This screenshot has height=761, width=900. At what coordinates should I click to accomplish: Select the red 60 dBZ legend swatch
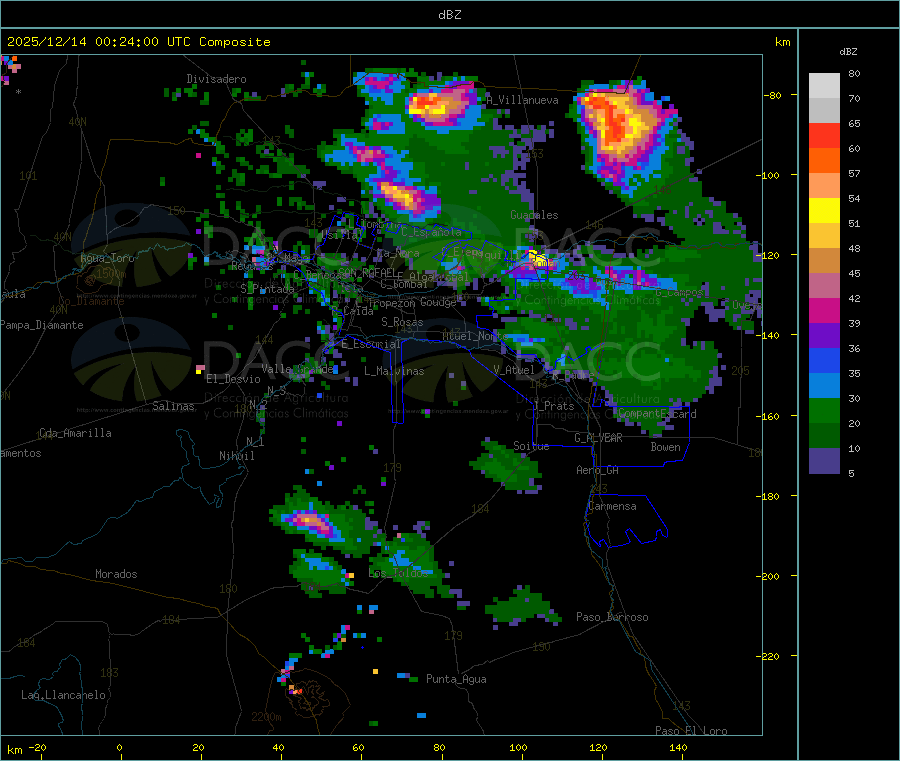(x=824, y=135)
